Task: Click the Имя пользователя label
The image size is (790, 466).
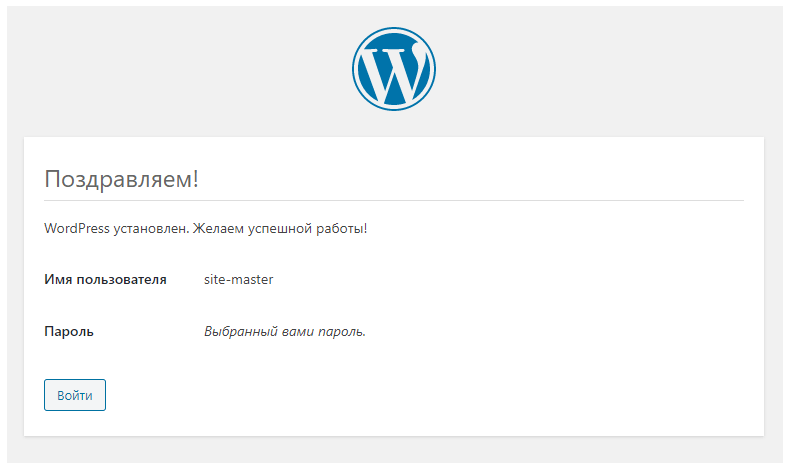Action: click(105, 280)
